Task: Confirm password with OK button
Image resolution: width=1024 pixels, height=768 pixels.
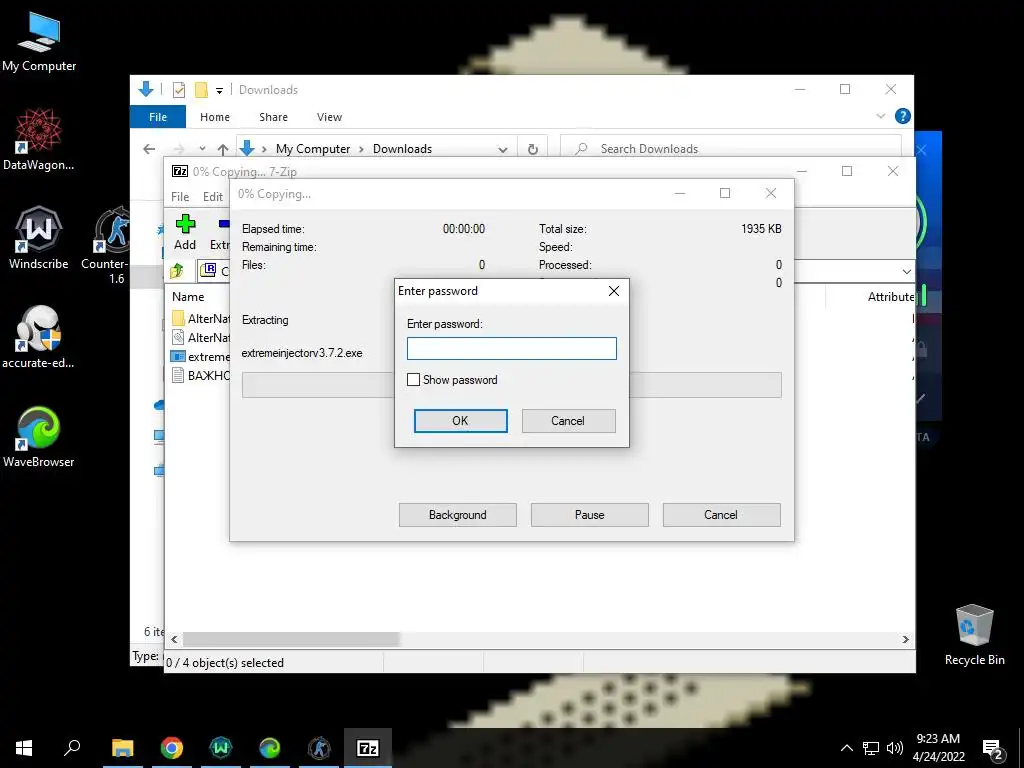Action: click(x=460, y=421)
